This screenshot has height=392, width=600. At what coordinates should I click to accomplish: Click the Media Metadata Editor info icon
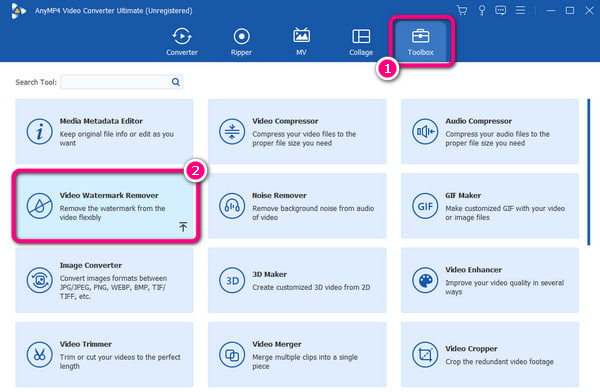[x=39, y=131]
